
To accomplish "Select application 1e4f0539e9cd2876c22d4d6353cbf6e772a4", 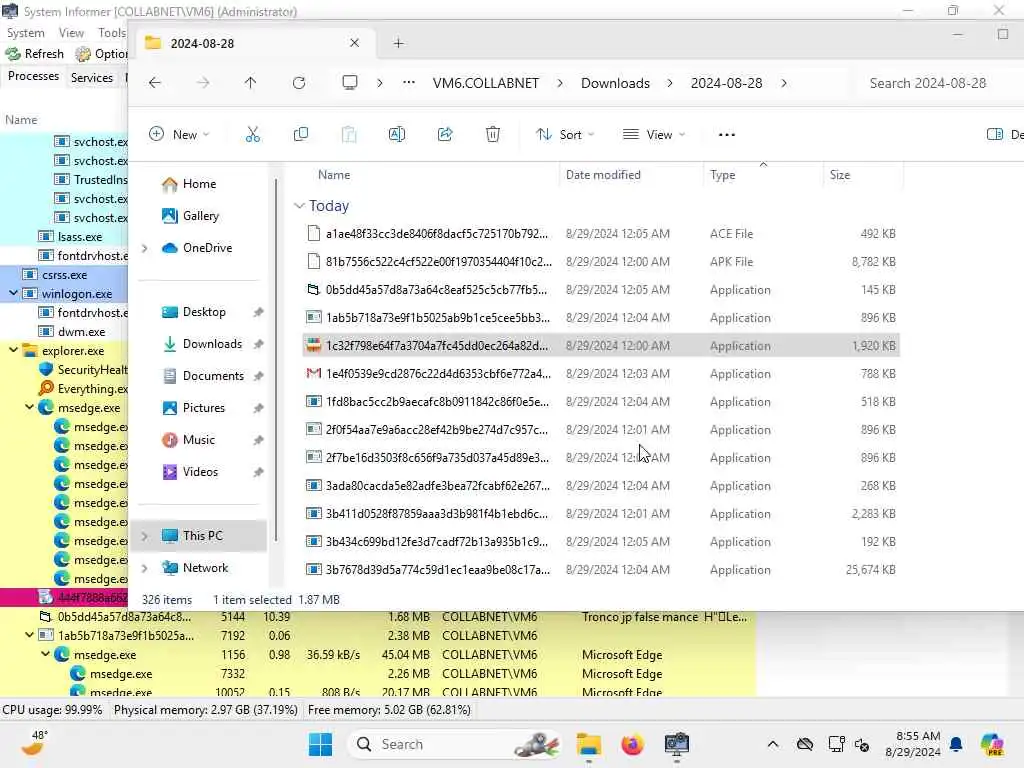I will [601, 374].
